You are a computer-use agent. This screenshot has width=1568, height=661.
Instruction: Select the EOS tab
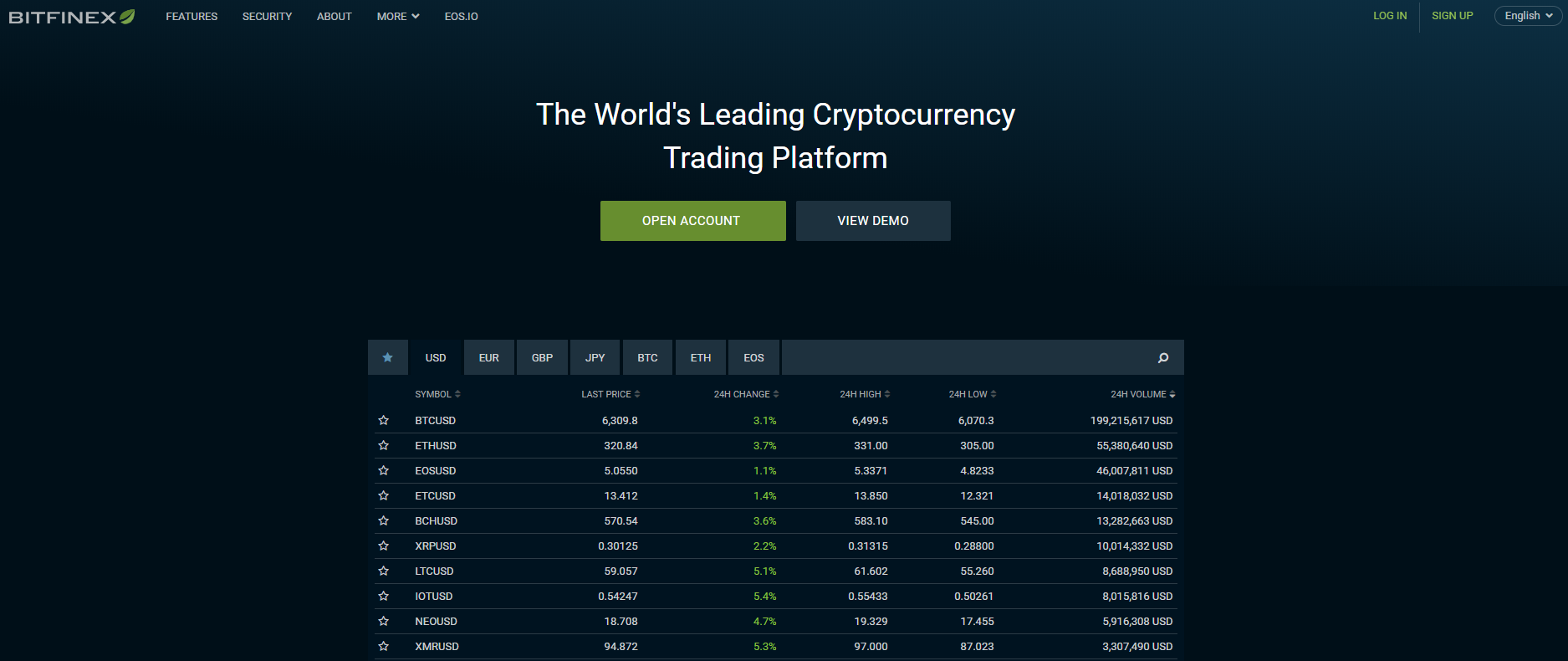754,357
